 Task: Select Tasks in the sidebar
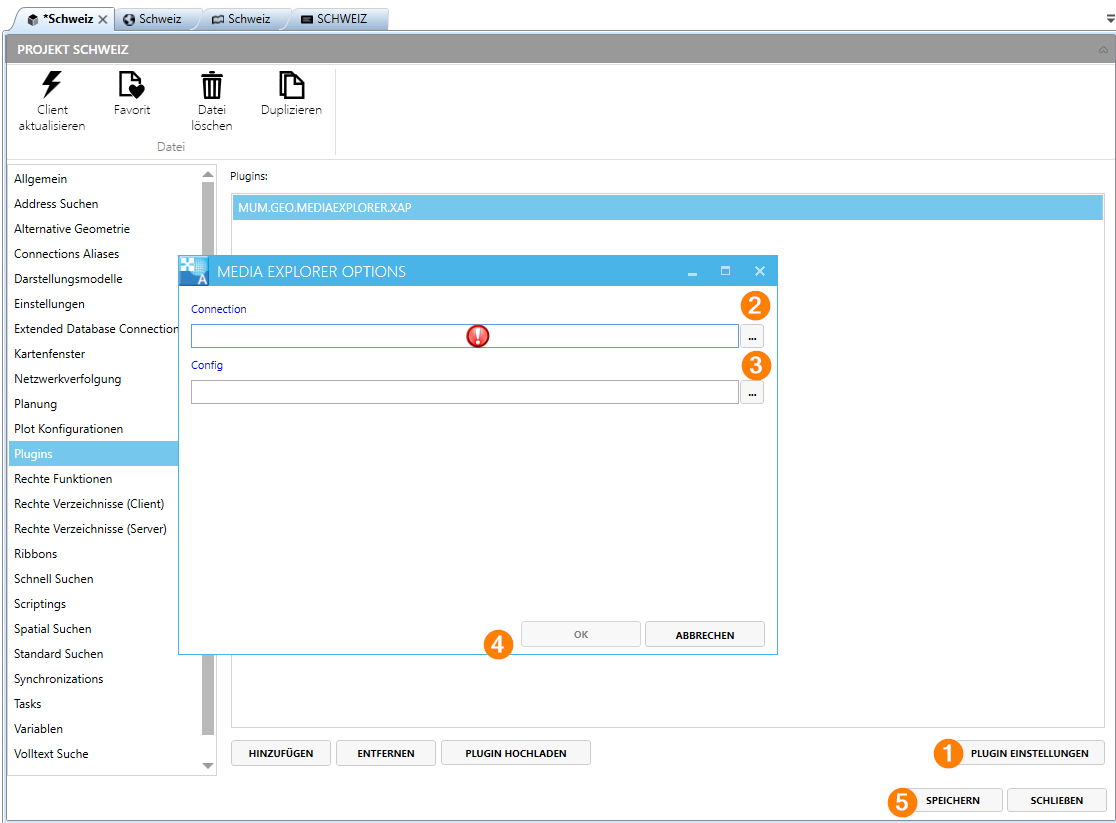(x=28, y=704)
